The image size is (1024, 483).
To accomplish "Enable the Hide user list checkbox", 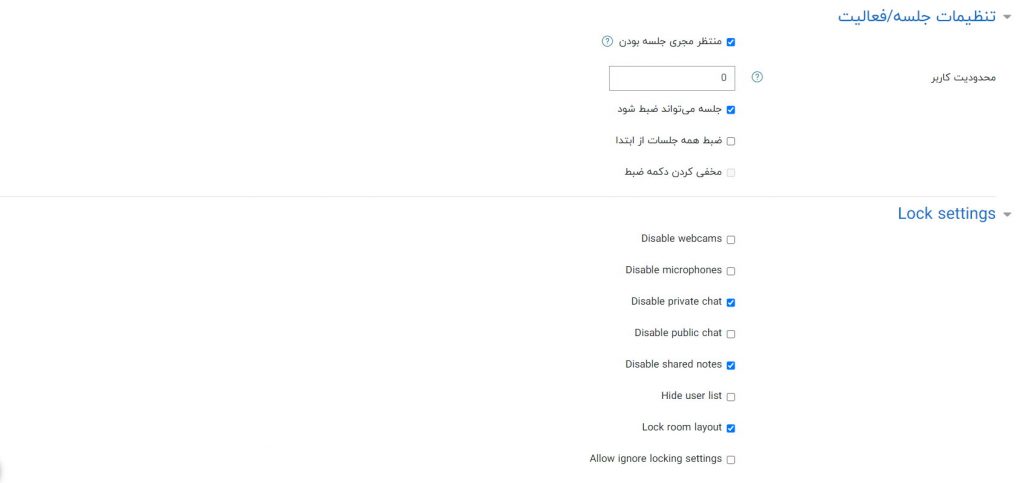I will pos(731,397).
